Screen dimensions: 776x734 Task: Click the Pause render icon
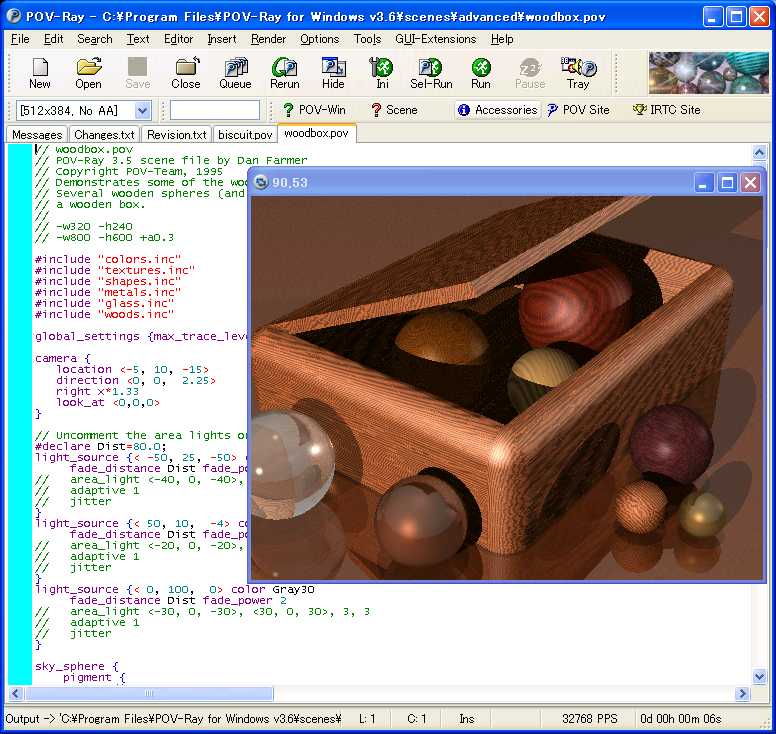530,73
